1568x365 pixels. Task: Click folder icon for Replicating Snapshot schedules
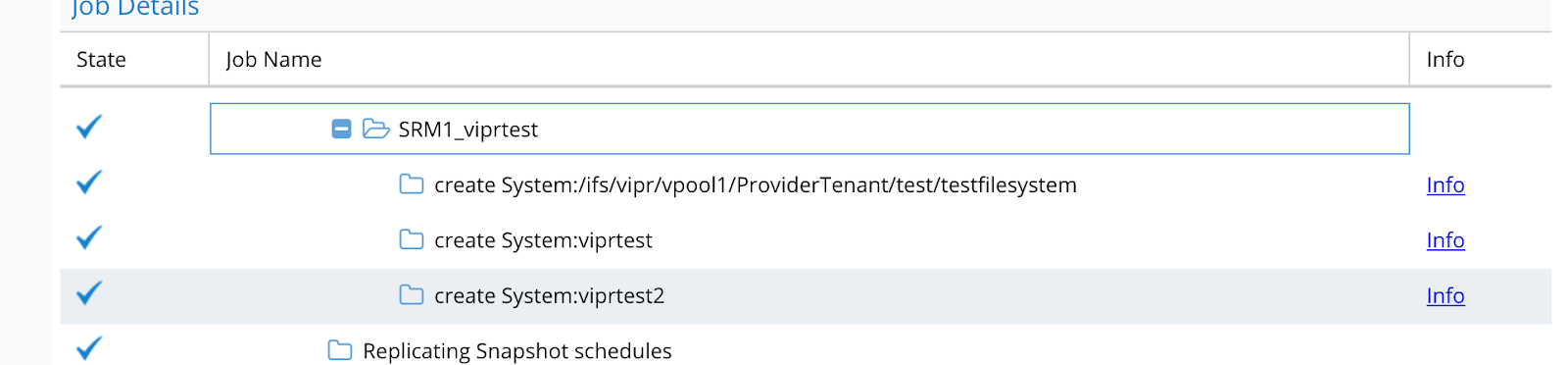tap(340, 350)
